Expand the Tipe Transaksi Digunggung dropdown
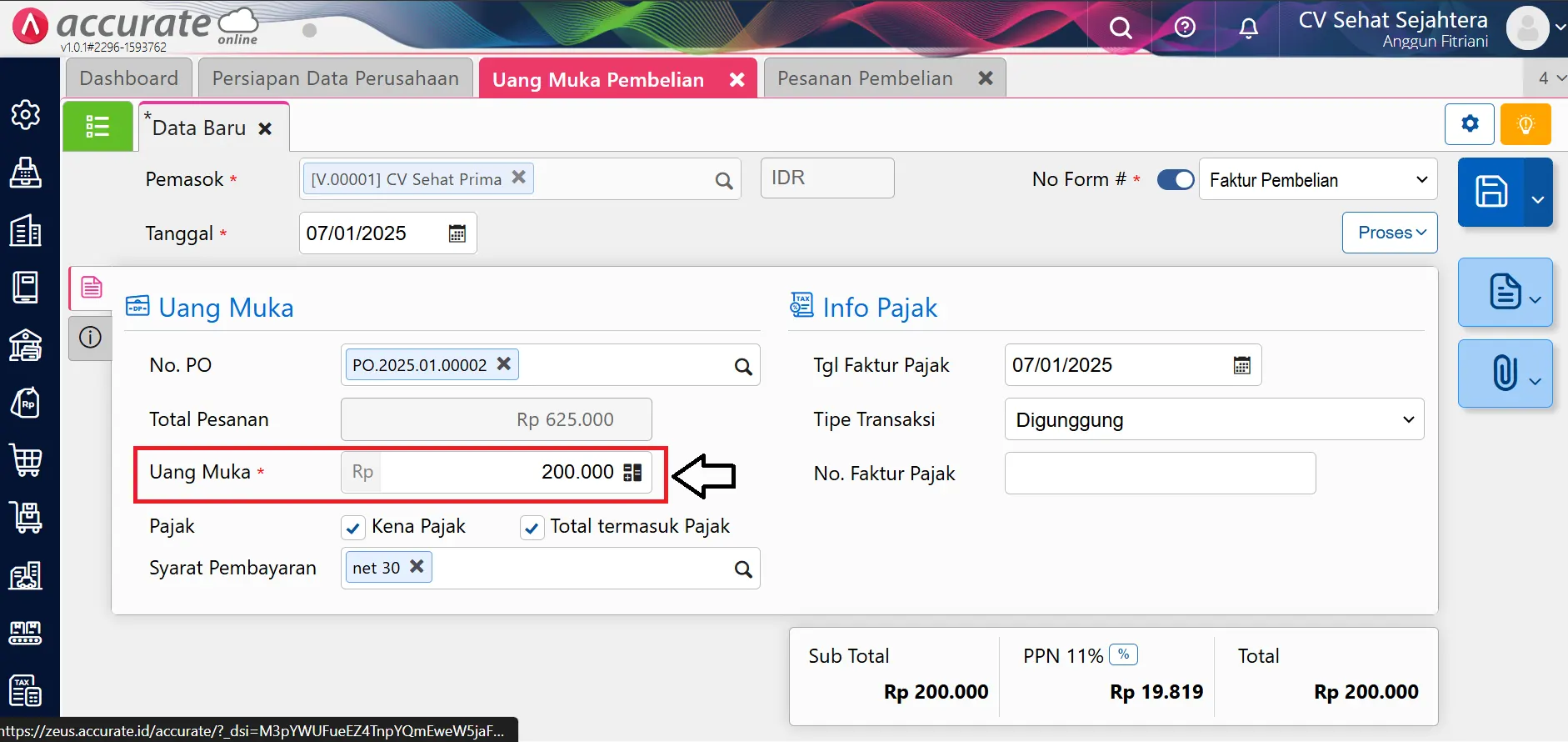The width and height of the screenshot is (1568, 742). pos(1214,419)
